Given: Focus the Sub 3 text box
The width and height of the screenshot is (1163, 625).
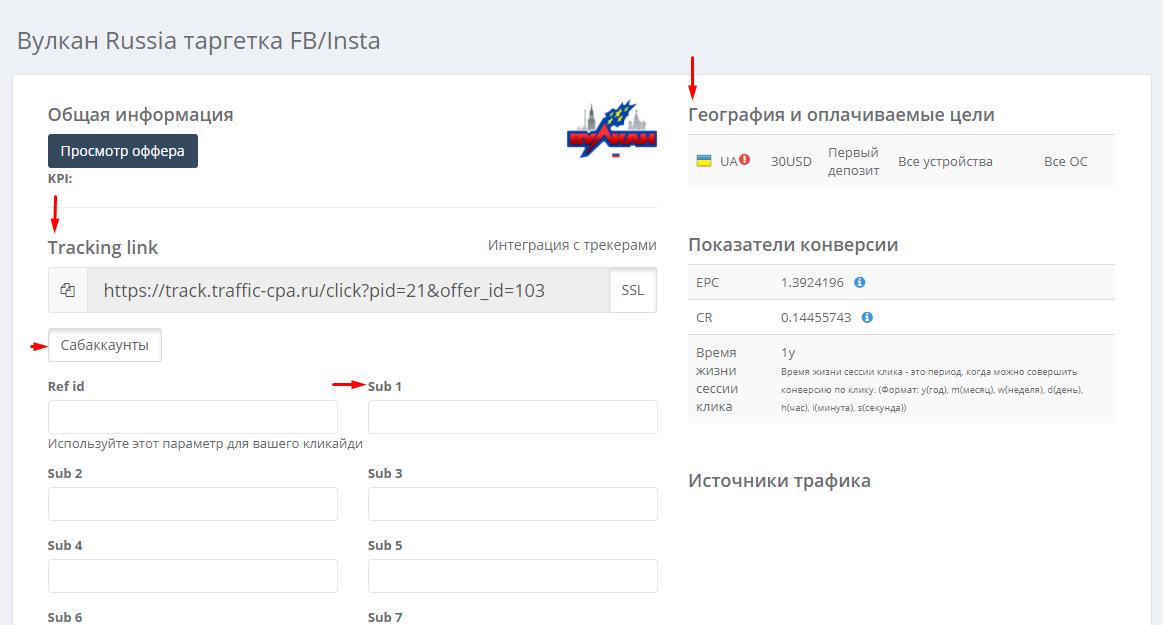Looking at the screenshot, I should coord(512,504).
